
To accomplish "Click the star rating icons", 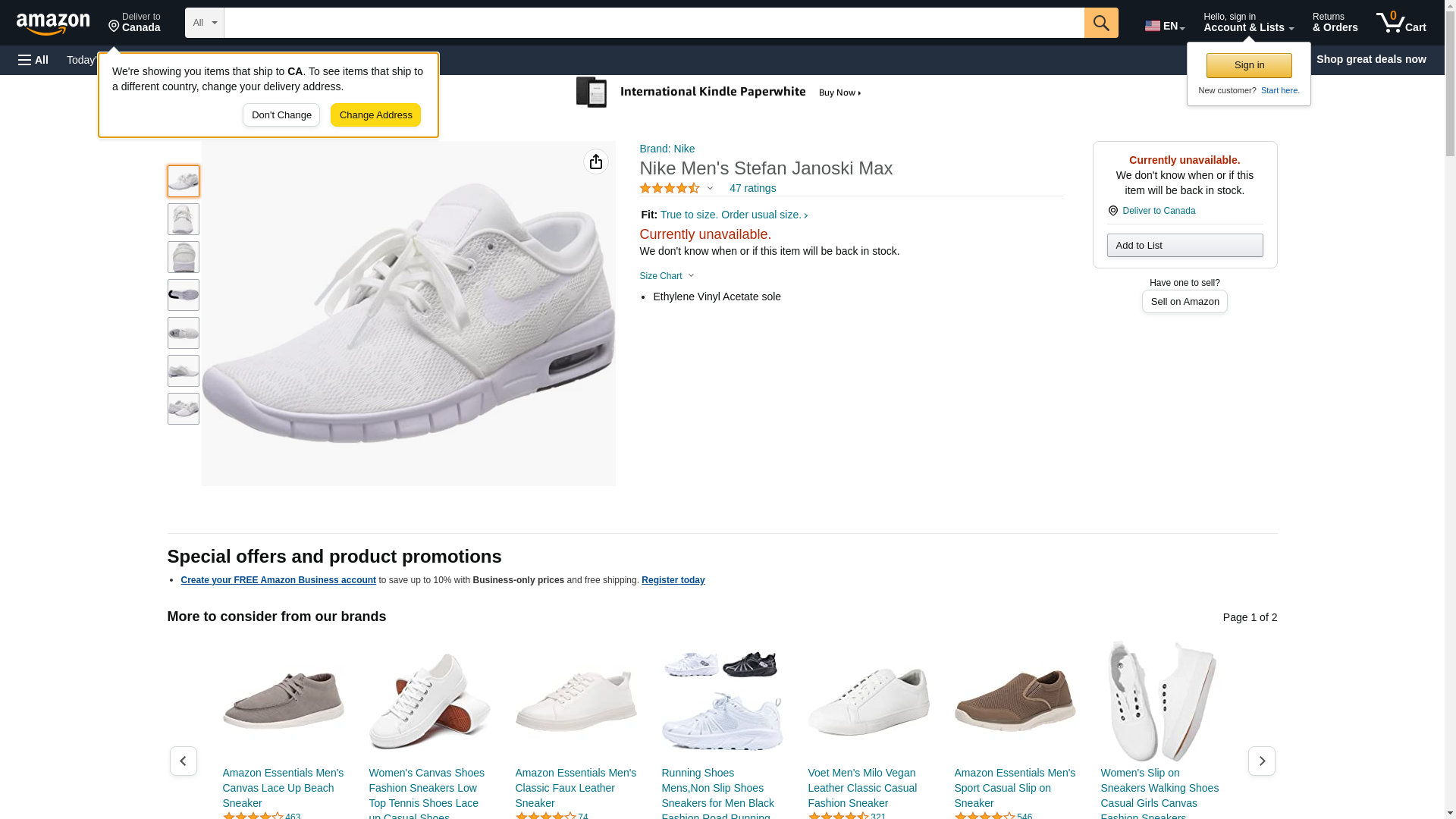I will (670, 188).
